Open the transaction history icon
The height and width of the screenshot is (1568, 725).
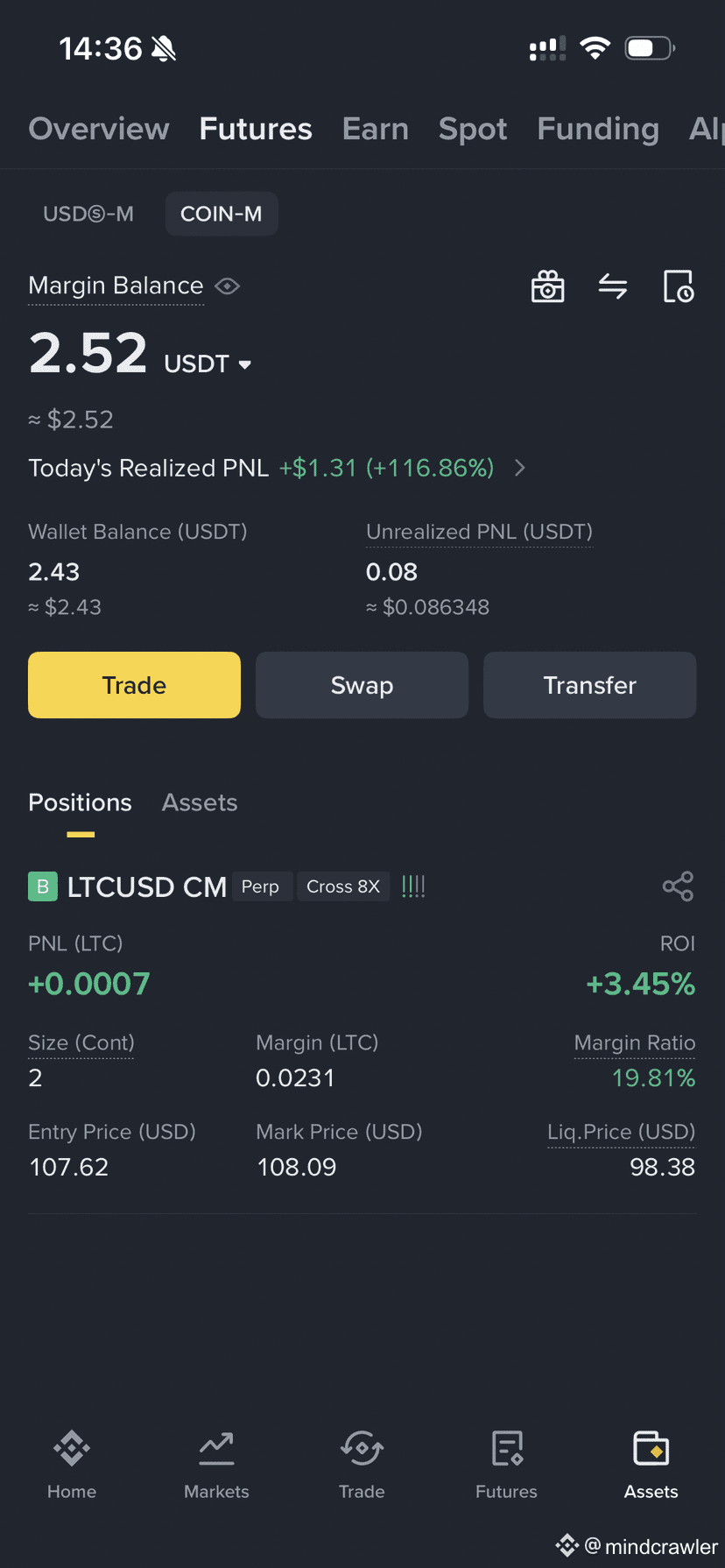(679, 286)
